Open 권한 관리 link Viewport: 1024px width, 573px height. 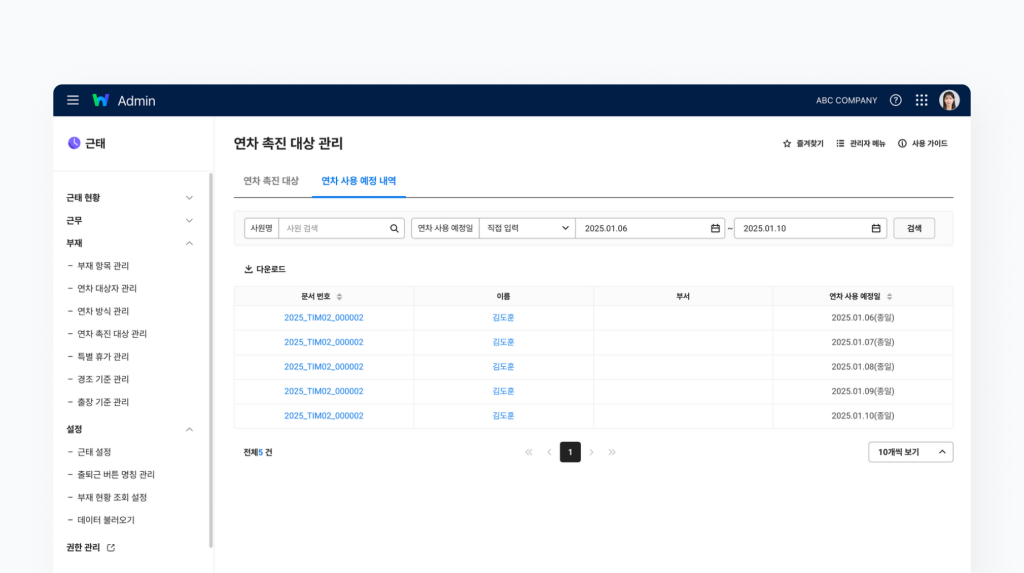tap(83, 548)
